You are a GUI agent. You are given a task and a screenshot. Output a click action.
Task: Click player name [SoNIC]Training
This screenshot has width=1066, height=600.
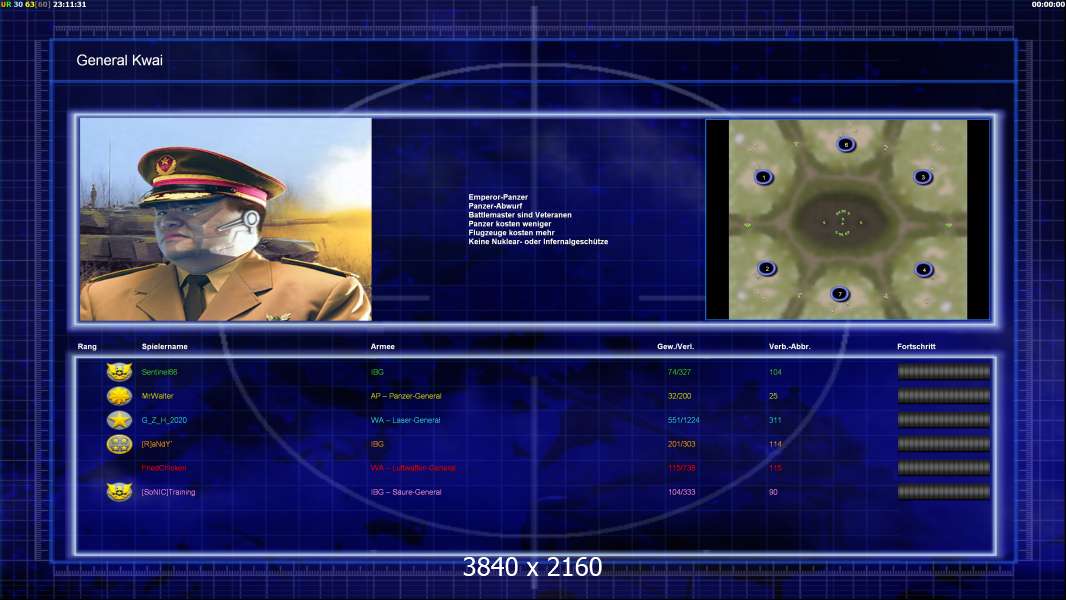(x=168, y=492)
